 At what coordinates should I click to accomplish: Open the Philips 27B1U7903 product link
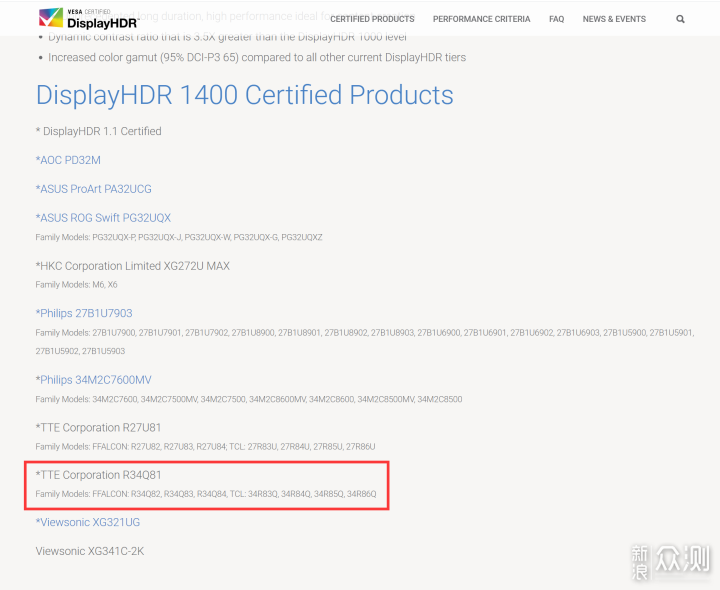(84, 313)
